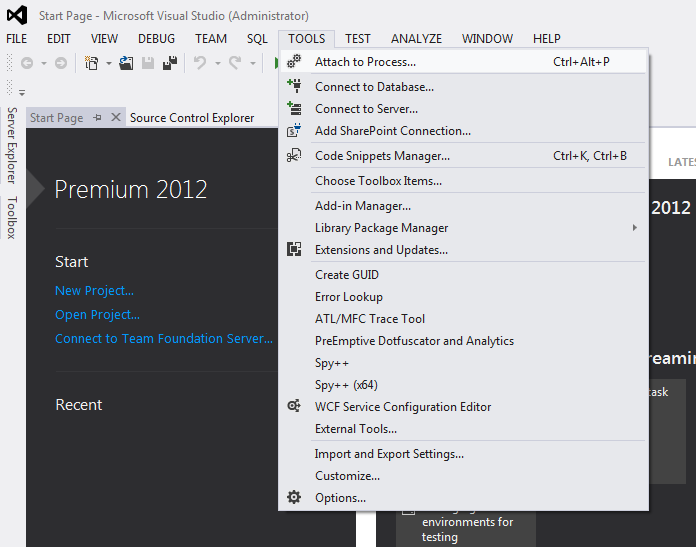Click Connect to Team Foundation Server link
The image size is (696, 547).
pos(164,338)
